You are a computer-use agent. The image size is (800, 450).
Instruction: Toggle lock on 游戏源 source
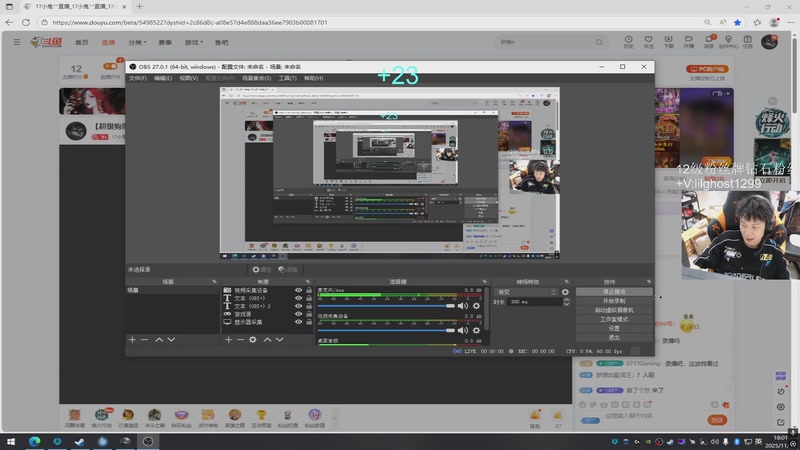(309, 314)
